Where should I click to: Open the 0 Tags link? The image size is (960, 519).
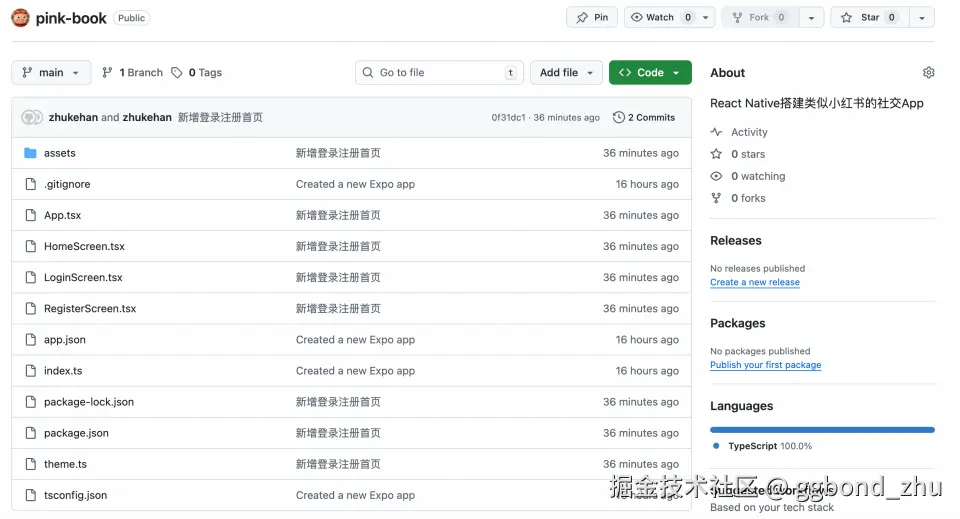197,72
